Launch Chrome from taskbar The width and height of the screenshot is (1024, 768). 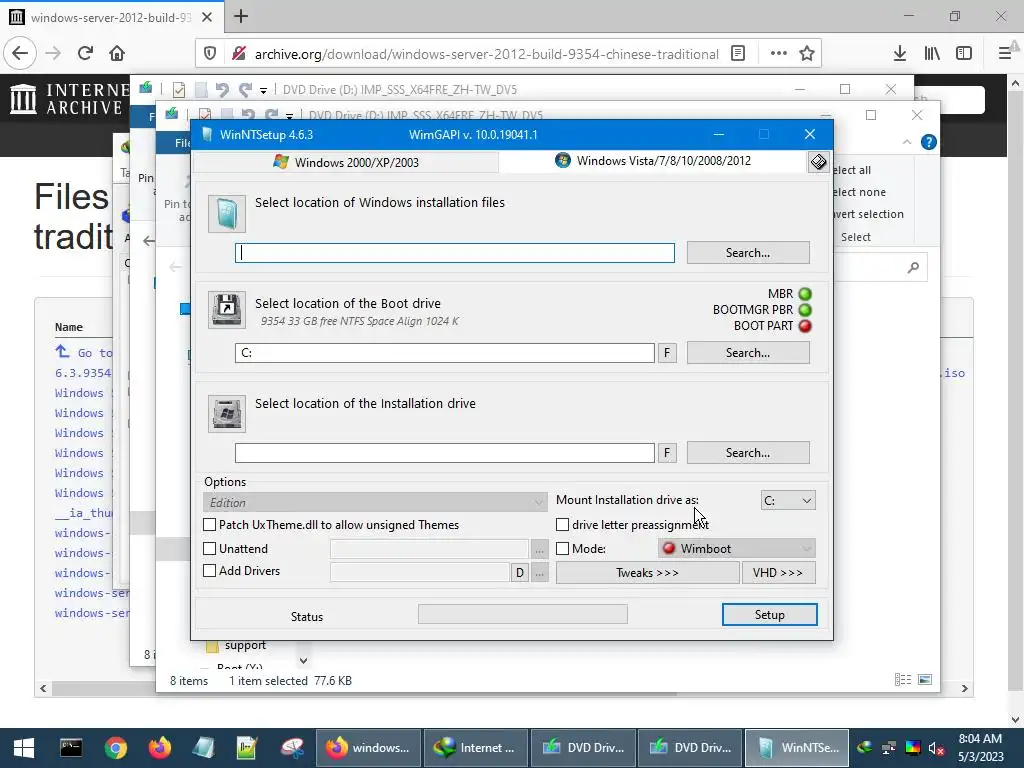pyautogui.click(x=116, y=748)
